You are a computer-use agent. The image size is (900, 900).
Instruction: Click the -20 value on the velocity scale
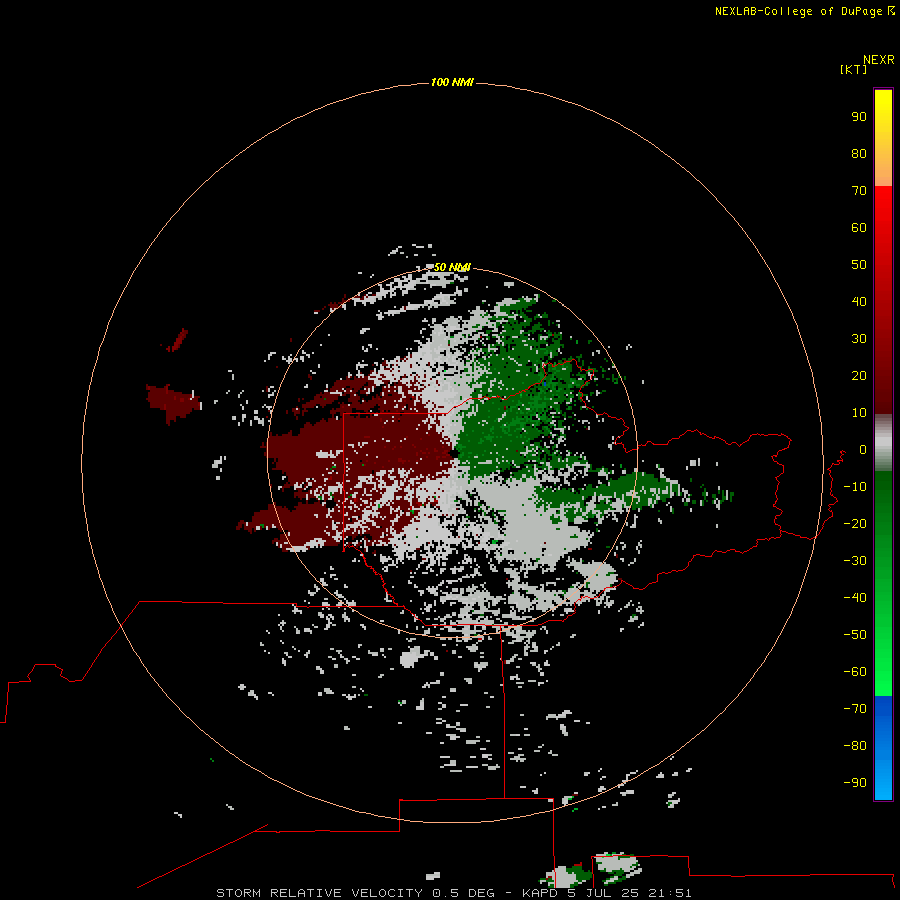(855, 524)
